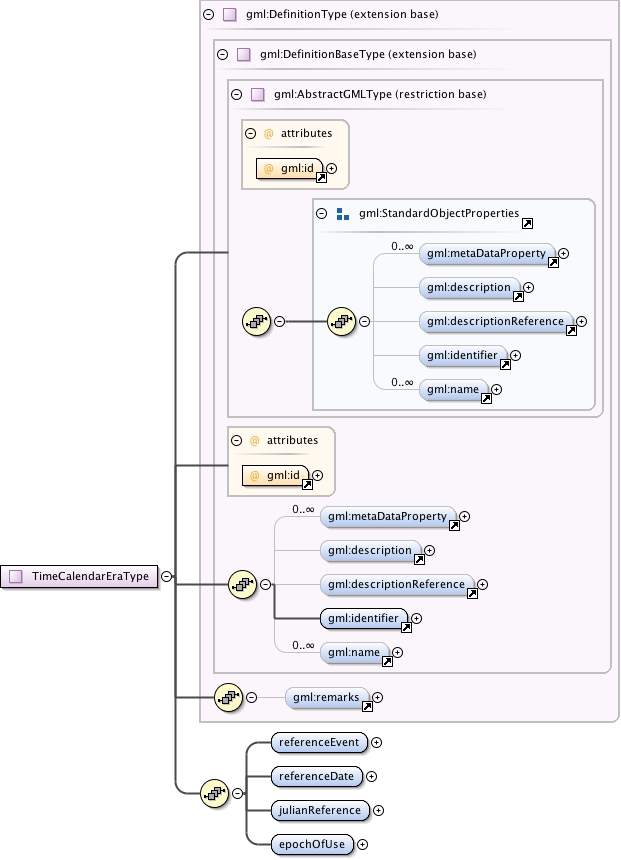Collapse attributes box inside gml:AbstractGMLType
621x860 pixels.
(251, 133)
